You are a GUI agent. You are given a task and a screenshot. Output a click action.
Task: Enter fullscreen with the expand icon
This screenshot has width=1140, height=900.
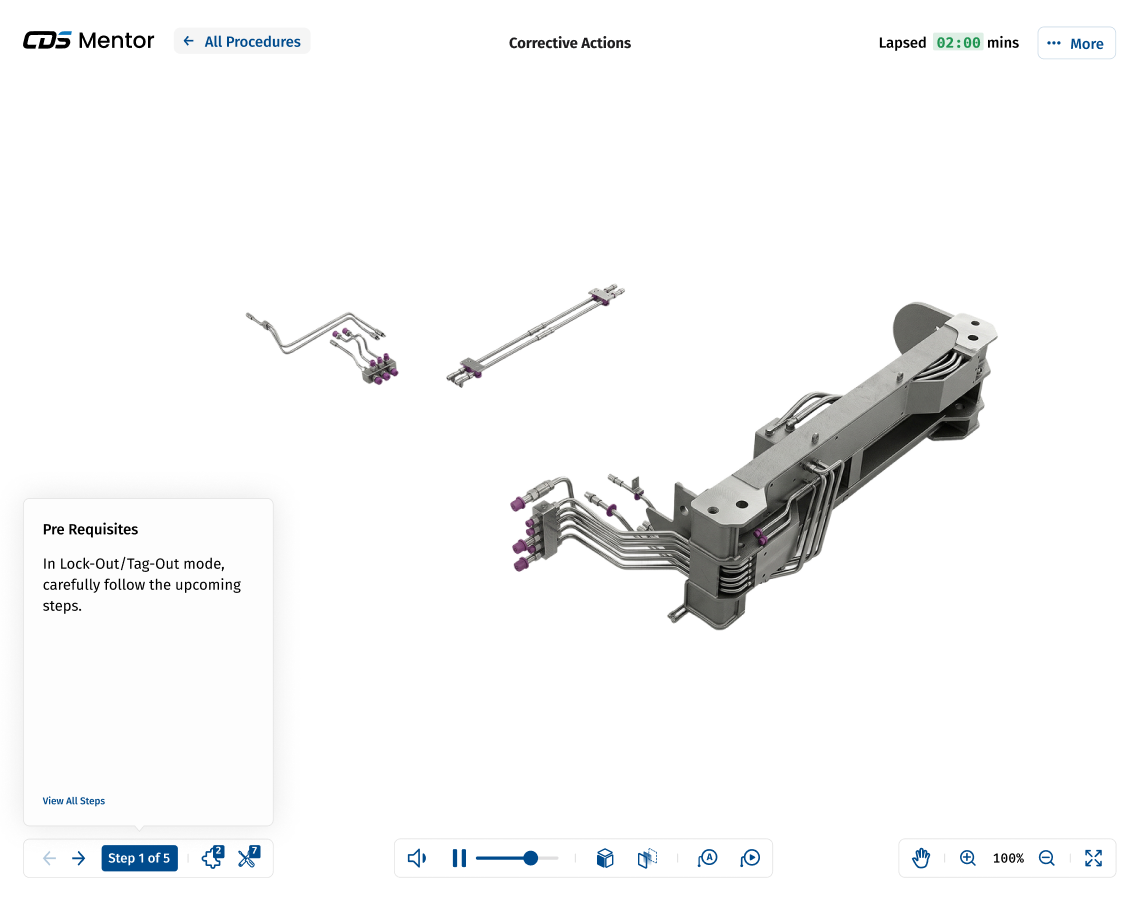[1093, 858]
